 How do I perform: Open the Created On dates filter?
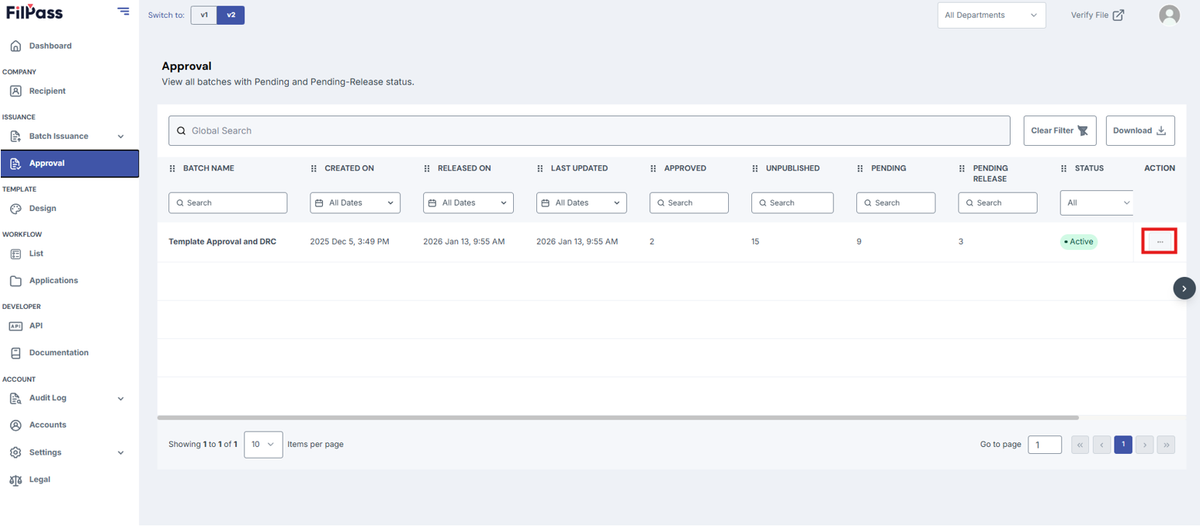tap(355, 203)
